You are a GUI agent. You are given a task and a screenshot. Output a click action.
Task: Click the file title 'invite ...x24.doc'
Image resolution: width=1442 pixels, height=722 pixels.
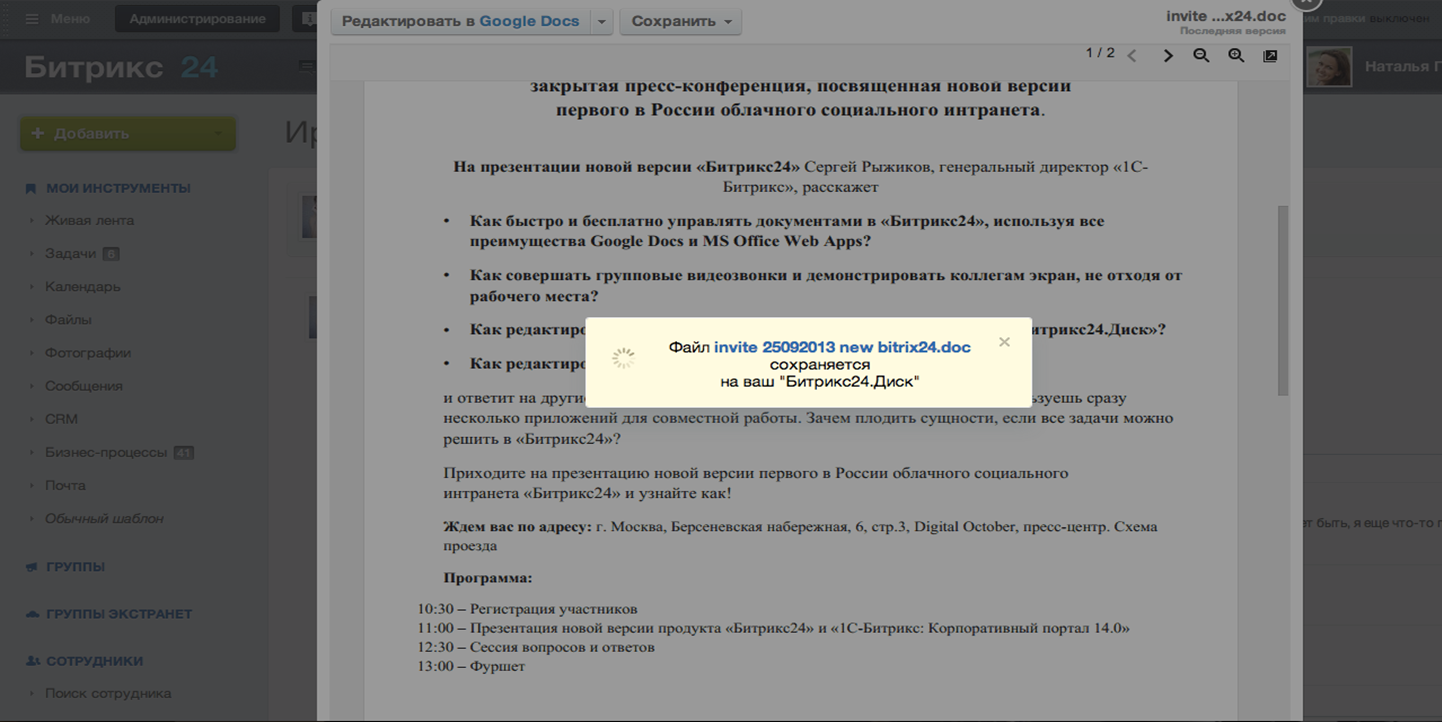[x=1225, y=15]
